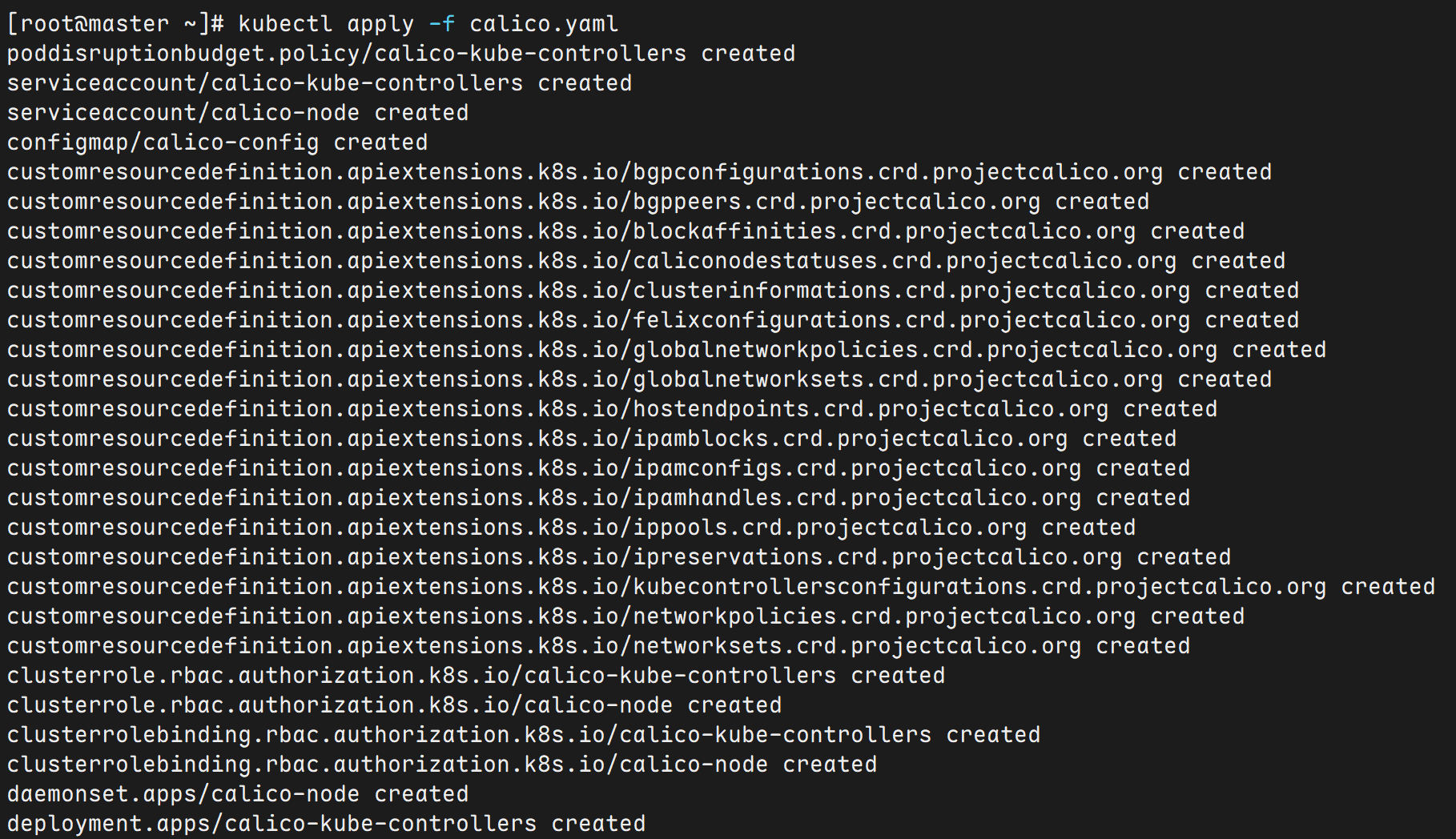The height and width of the screenshot is (839, 1456).
Task: Select the 'kubecontrollersconfigurations.crd.projectcalico.org' CRD line
Action: [721, 587]
